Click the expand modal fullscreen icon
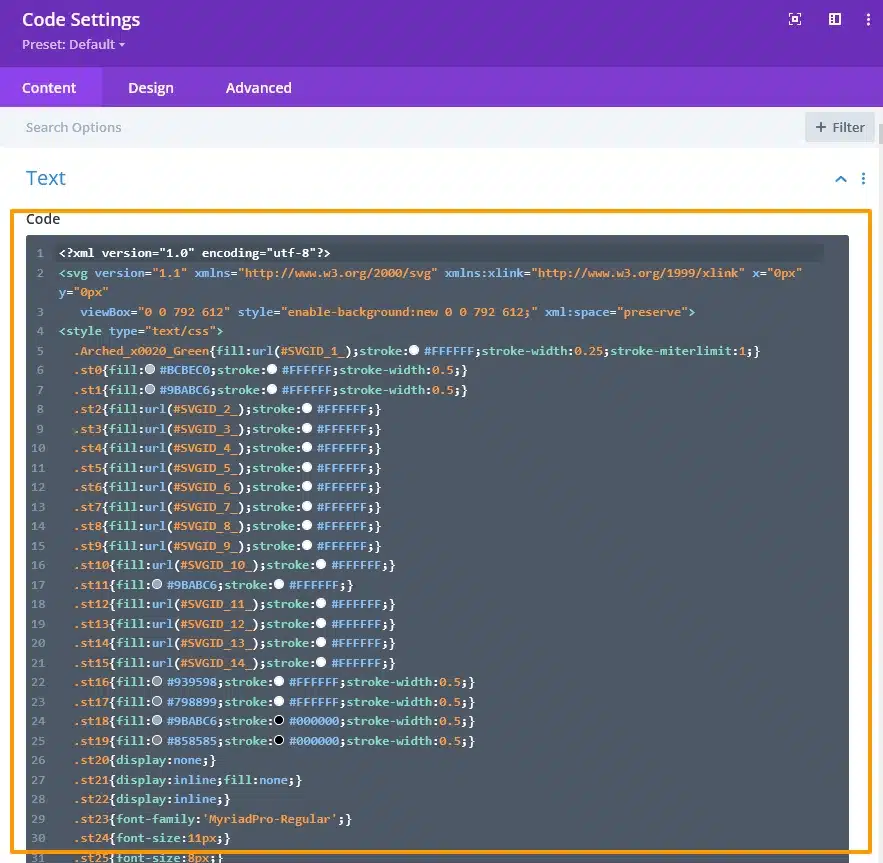This screenshot has width=883, height=863. pos(795,20)
